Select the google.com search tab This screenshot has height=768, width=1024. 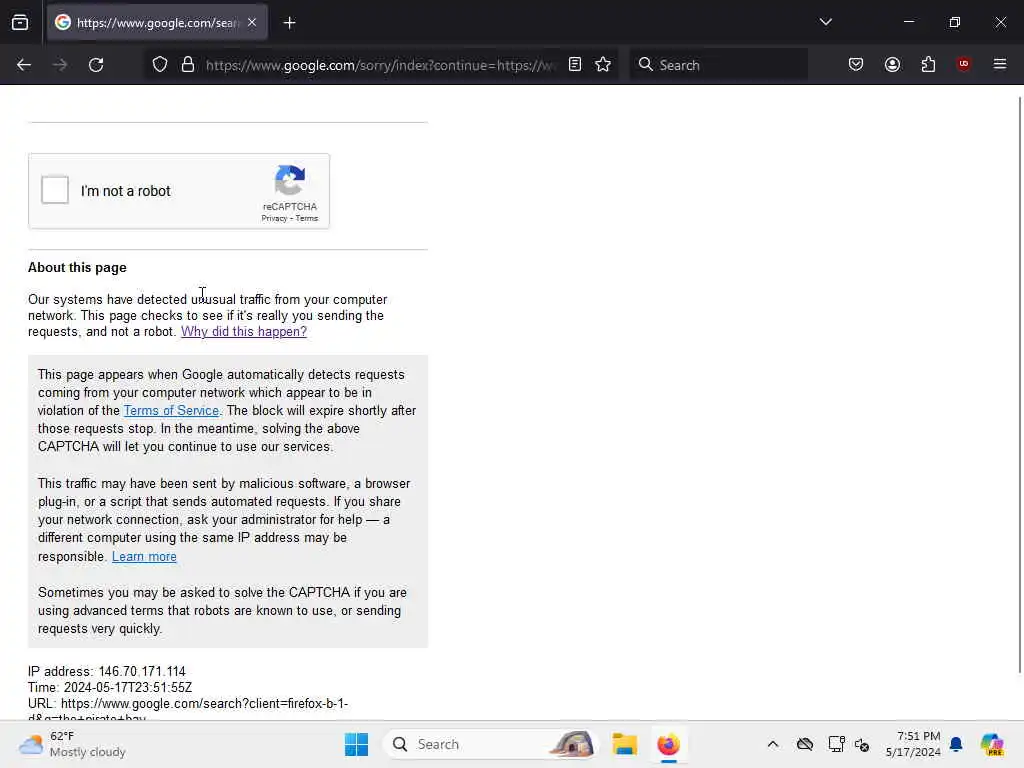157,23
